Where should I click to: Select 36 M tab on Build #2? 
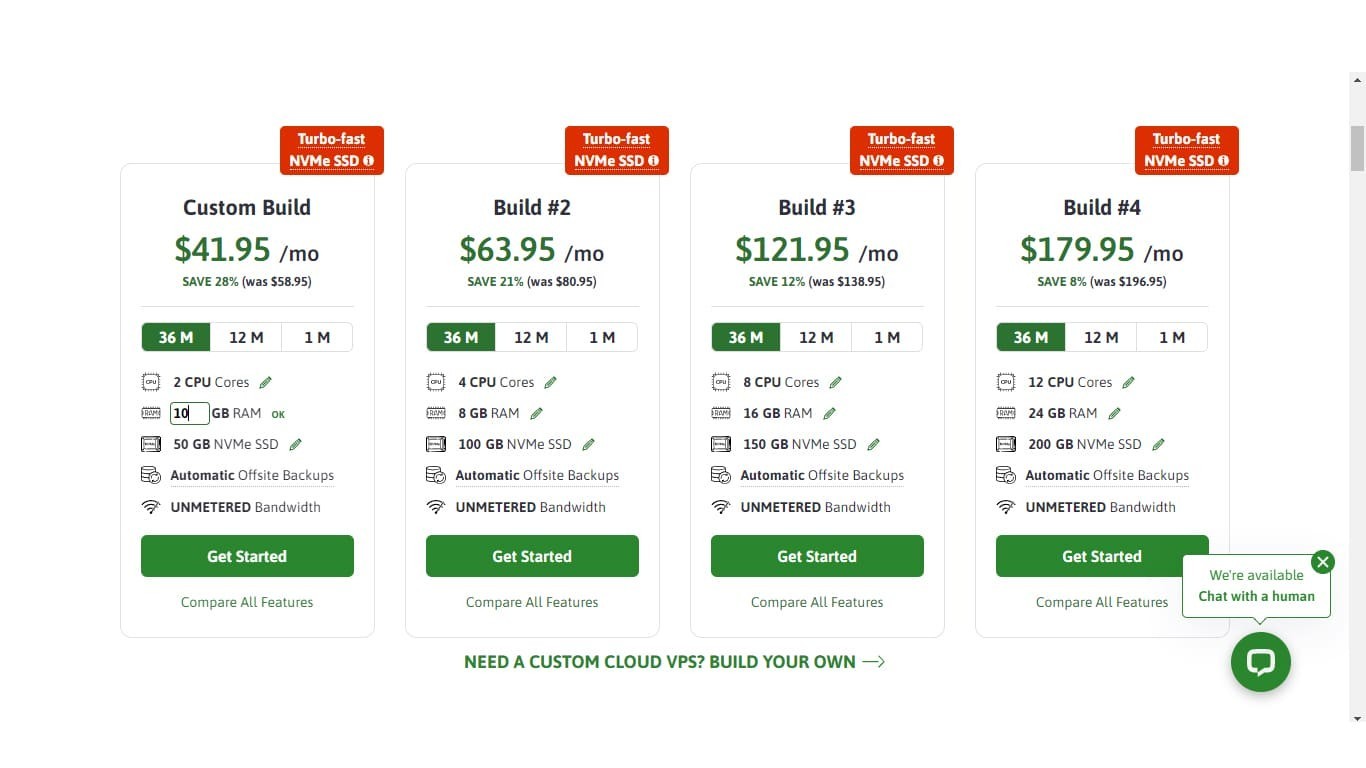tap(461, 337)
